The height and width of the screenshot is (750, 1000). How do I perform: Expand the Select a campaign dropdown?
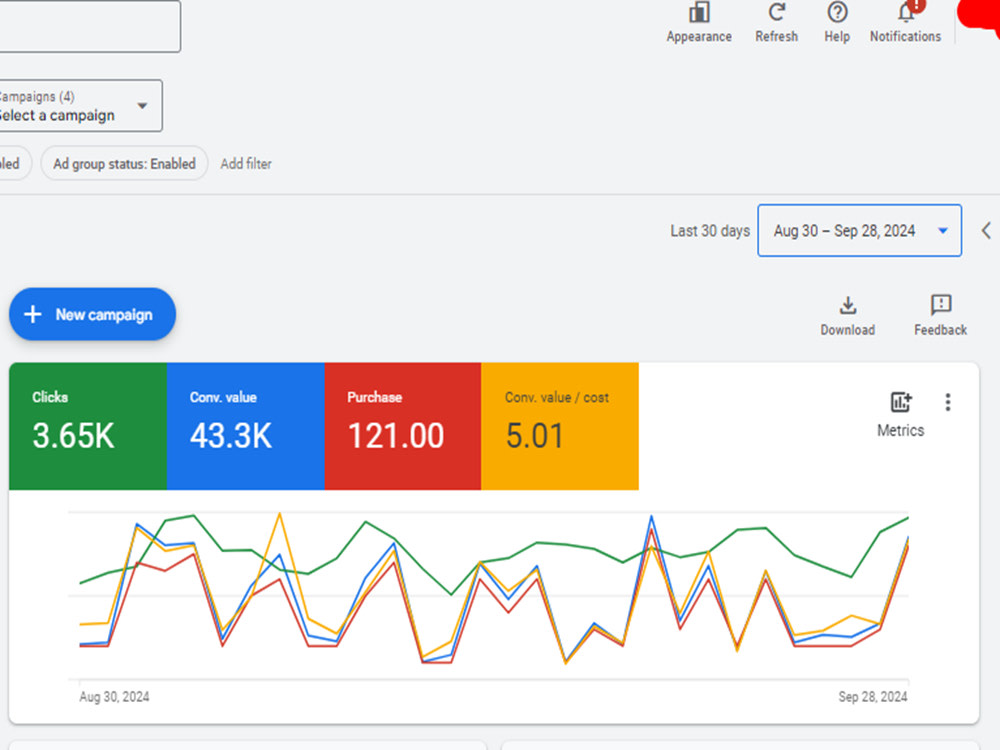click(80, 106)
